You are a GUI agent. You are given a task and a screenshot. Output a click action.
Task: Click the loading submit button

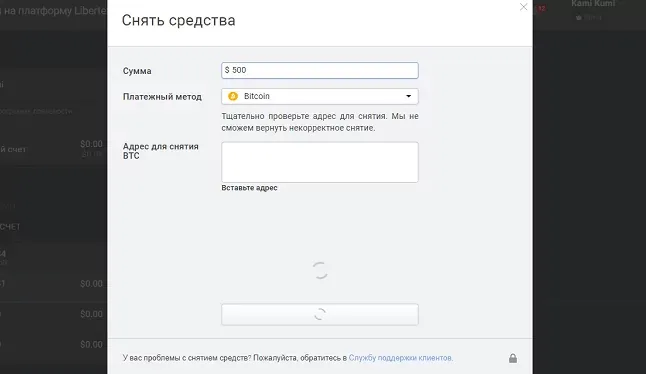point(320,314)
